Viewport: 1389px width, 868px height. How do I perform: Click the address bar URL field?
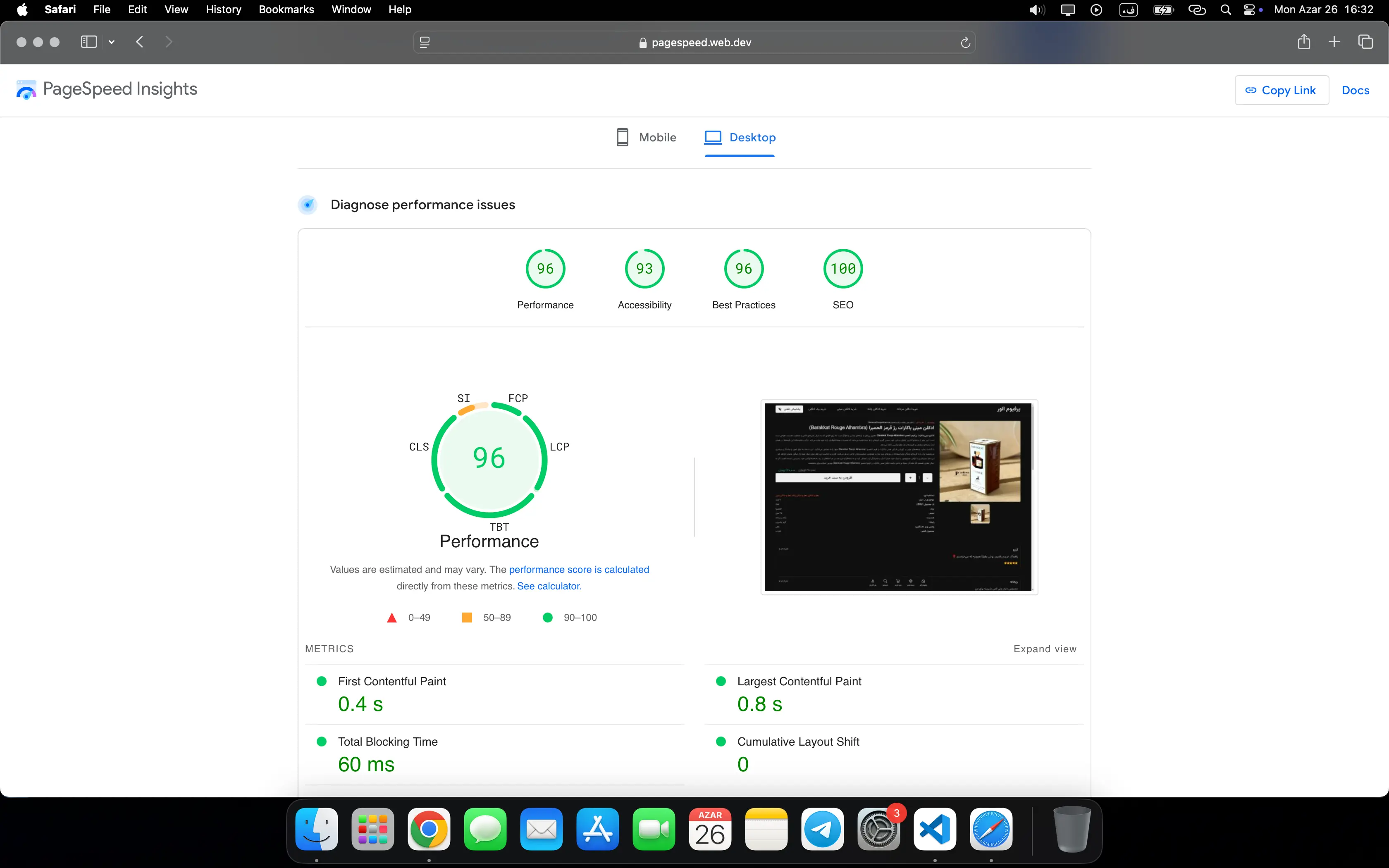(x=694, y=42)
